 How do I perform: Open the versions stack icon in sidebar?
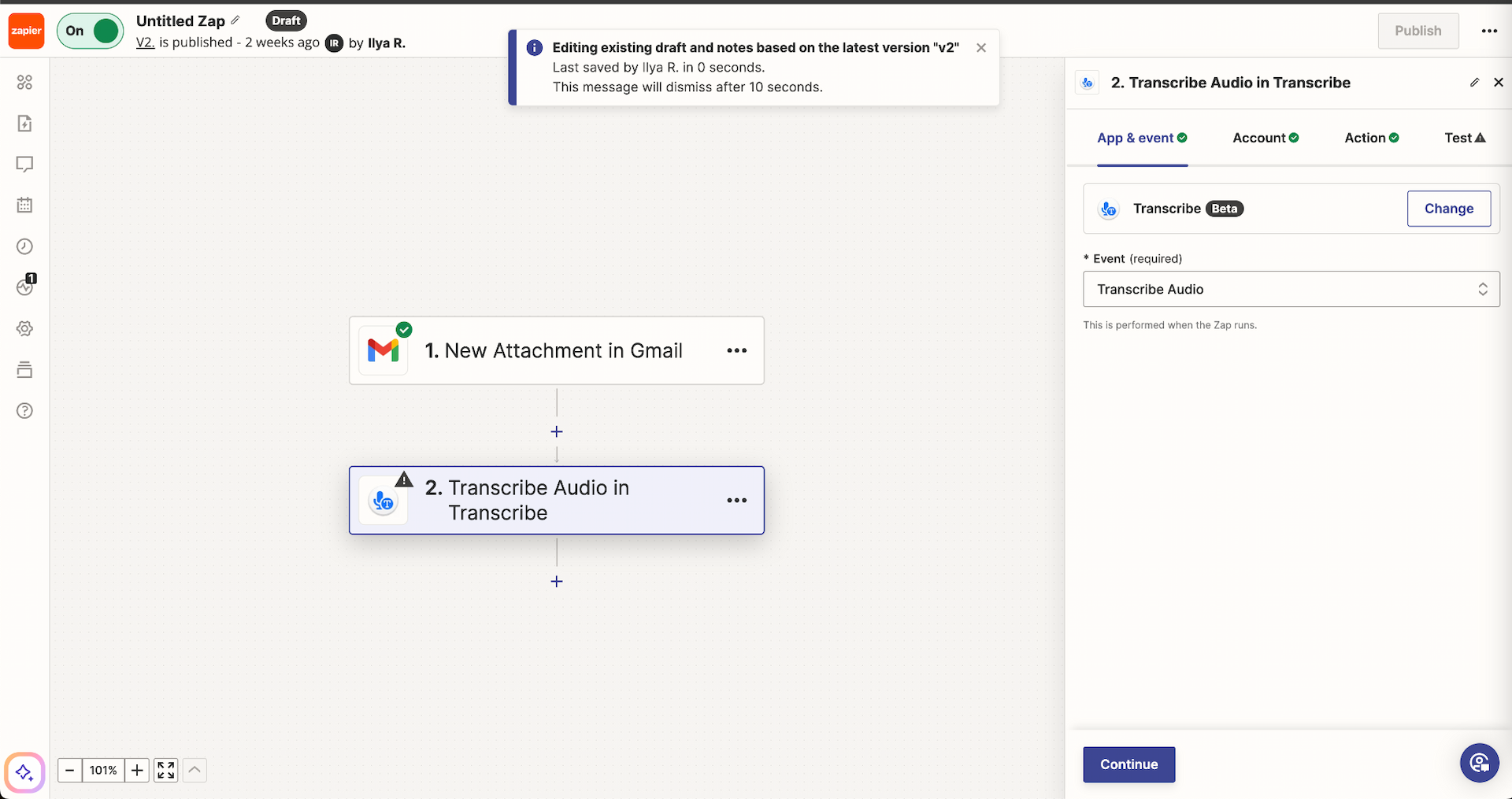pyautogui.click(x=24, y=369)
